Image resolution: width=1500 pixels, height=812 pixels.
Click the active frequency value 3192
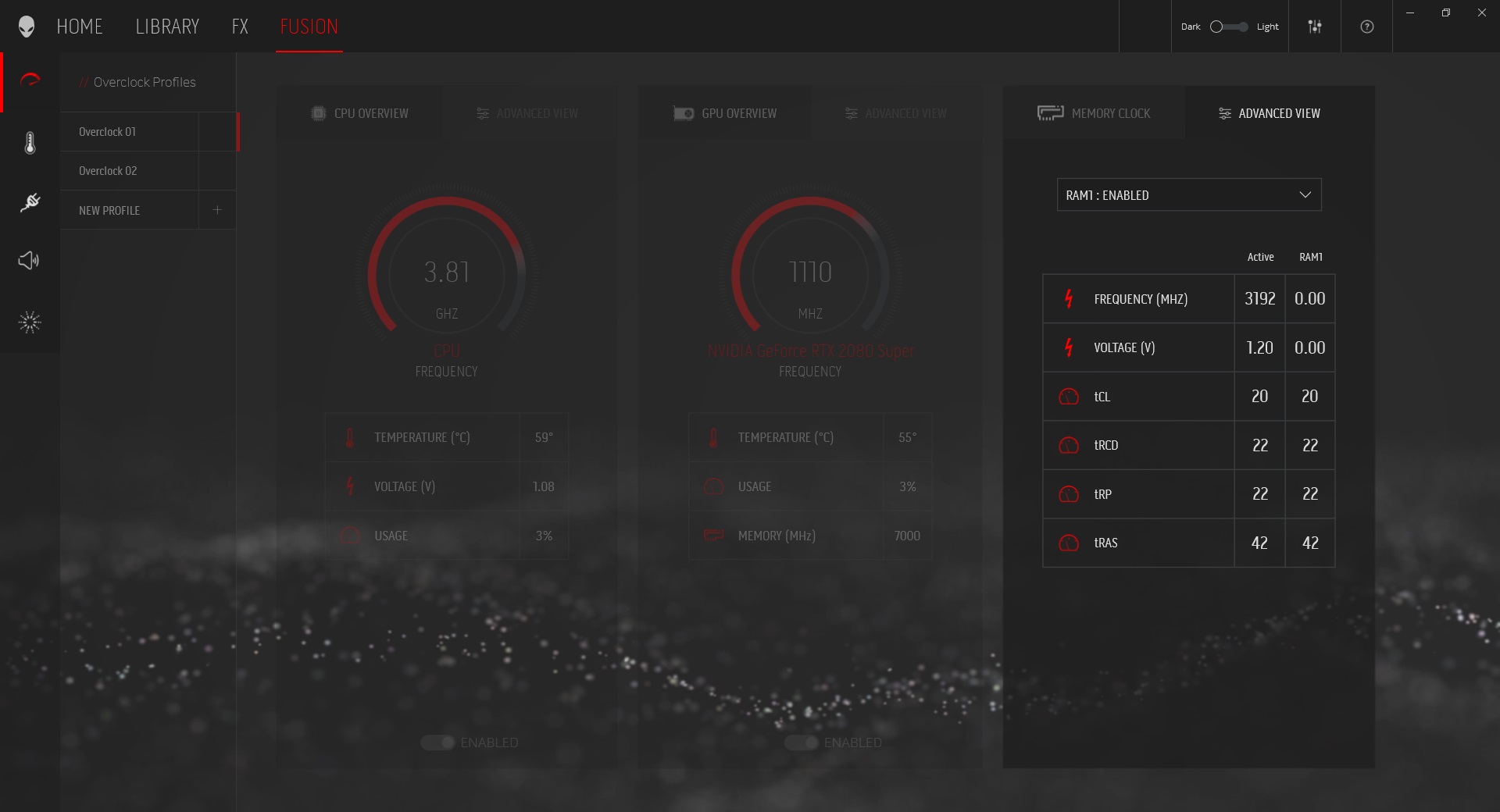pyautogui.click(x=1259, y=298)
